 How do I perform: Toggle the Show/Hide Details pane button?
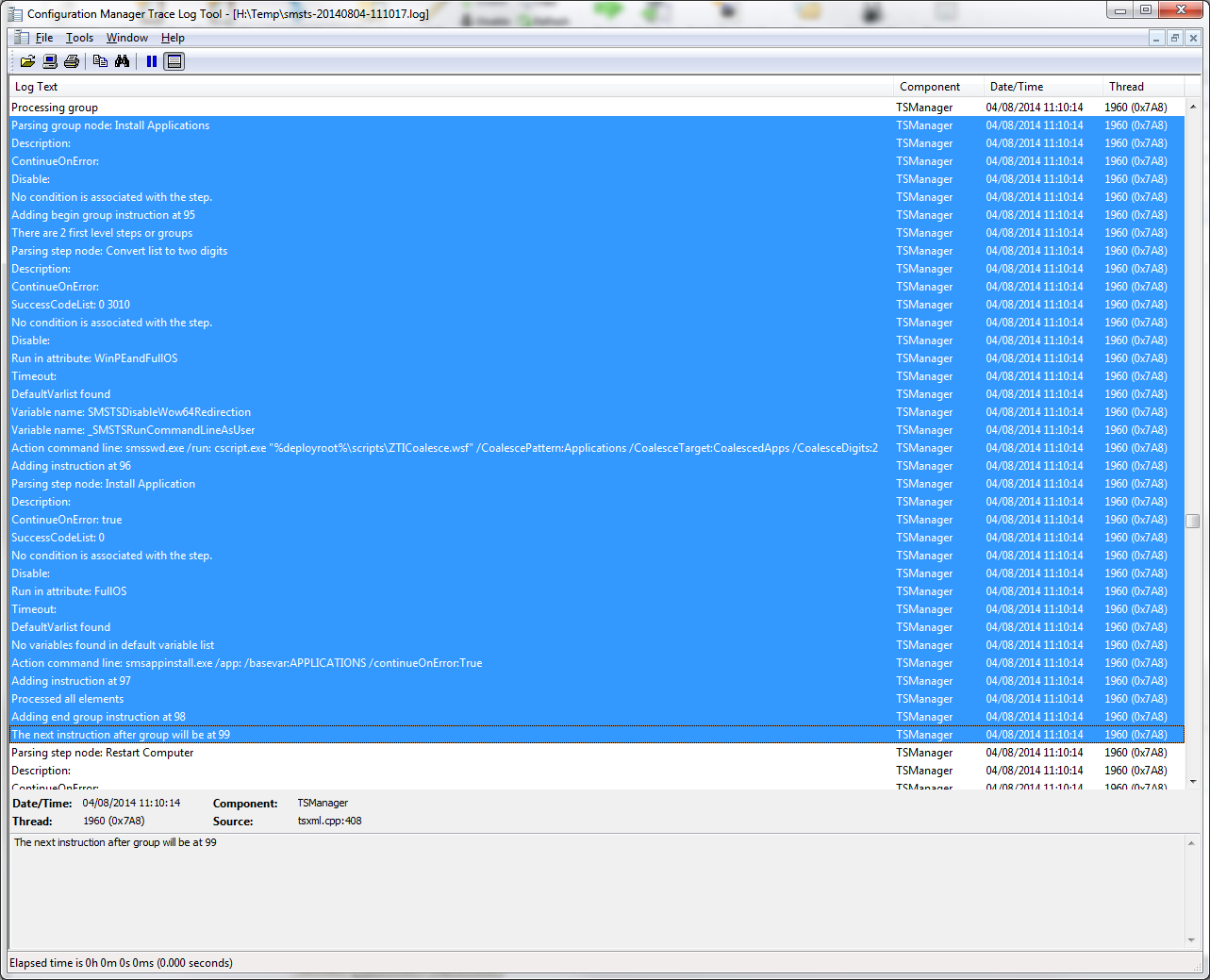[x=174, y=61]
